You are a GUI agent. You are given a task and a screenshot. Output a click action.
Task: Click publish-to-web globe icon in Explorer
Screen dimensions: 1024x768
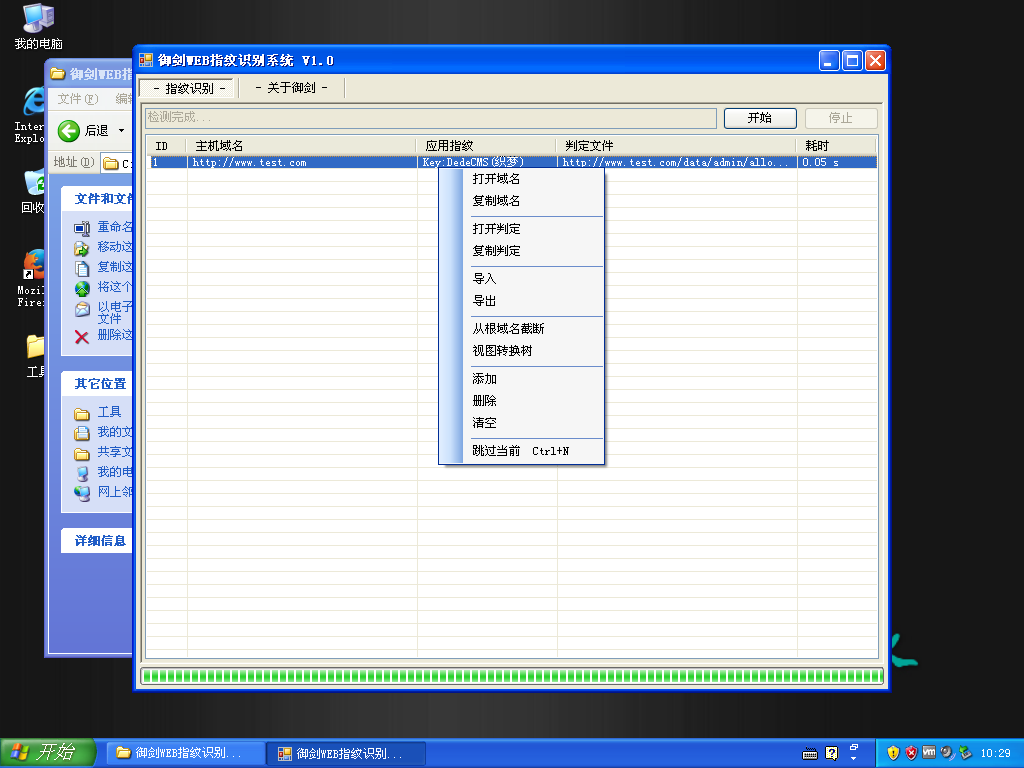(82, 288)
